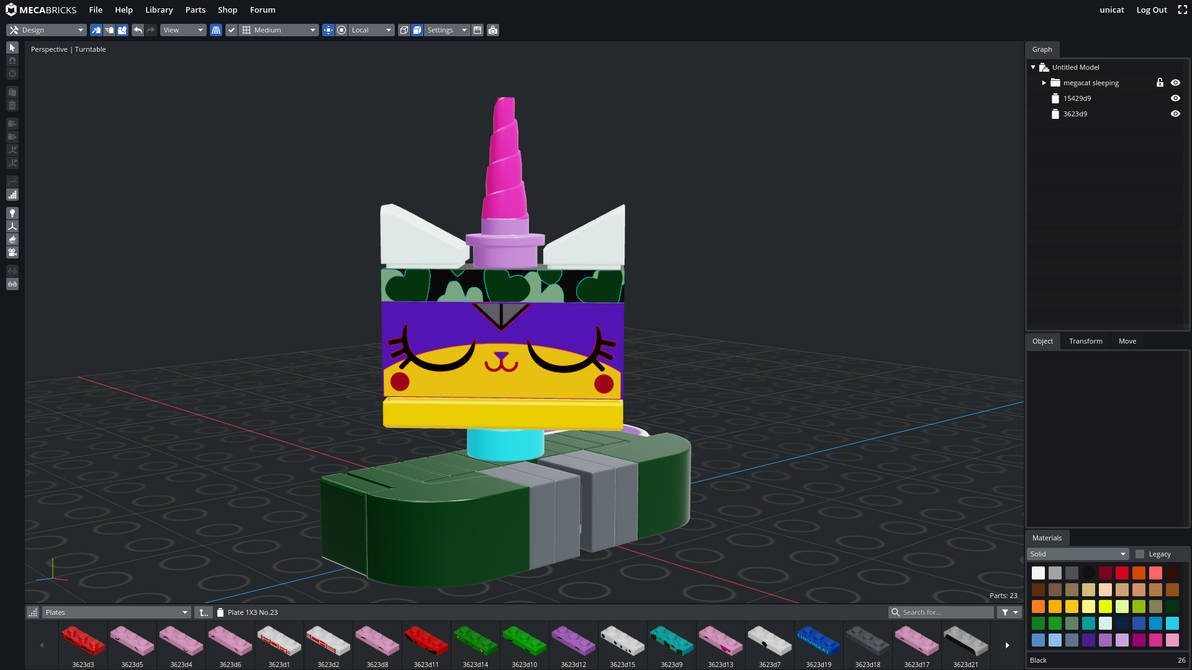This screenshot has height=670, width=1192.
Task: Open the Plates category dropdown
Action: (116, 612)
